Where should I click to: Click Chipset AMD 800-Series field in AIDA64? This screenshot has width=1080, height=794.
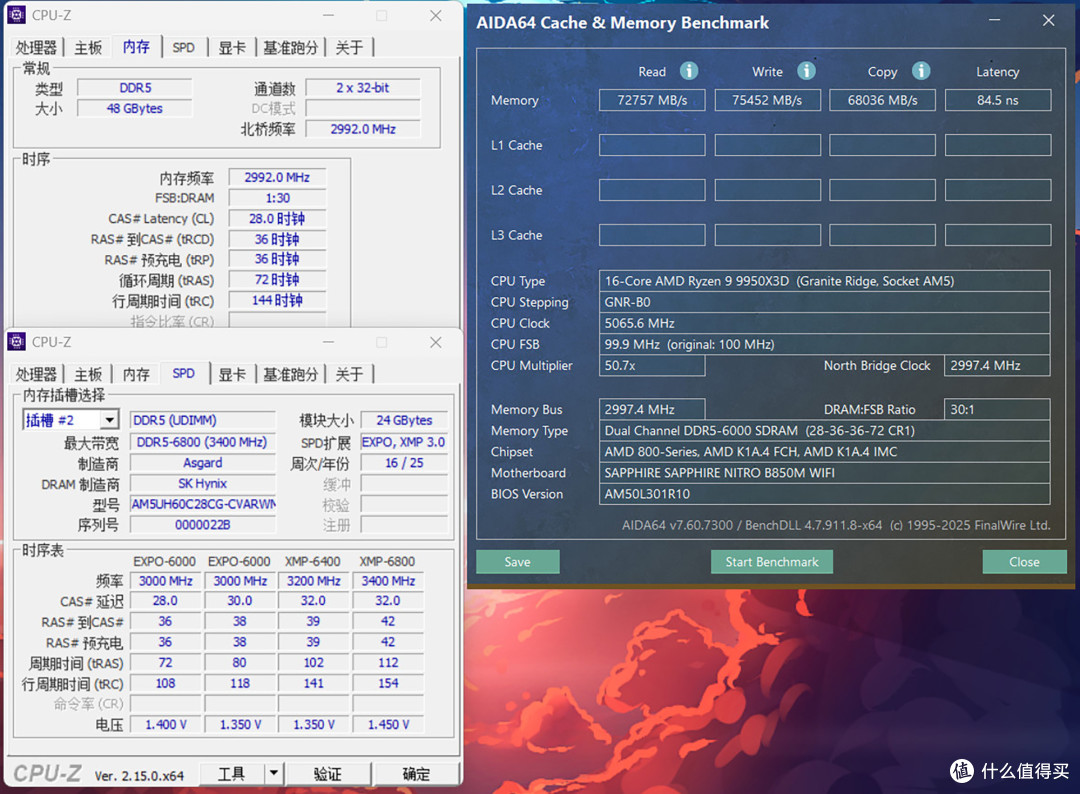(824, 452)
